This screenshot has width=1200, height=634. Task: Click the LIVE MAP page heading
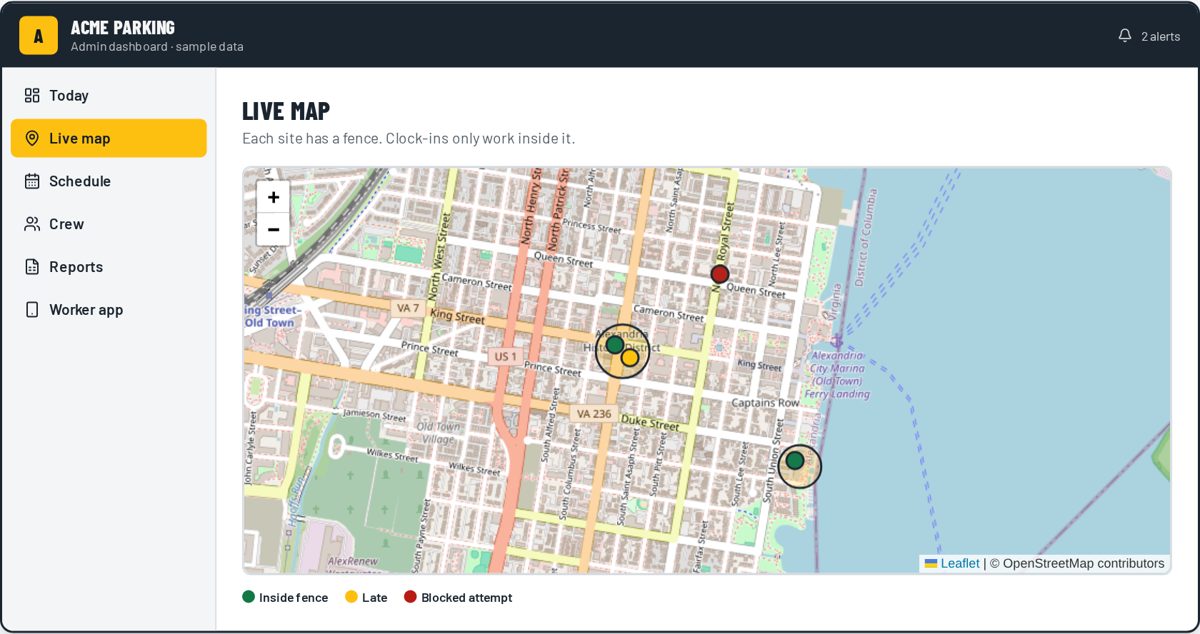pyautogui.click(x=286, y=111)
